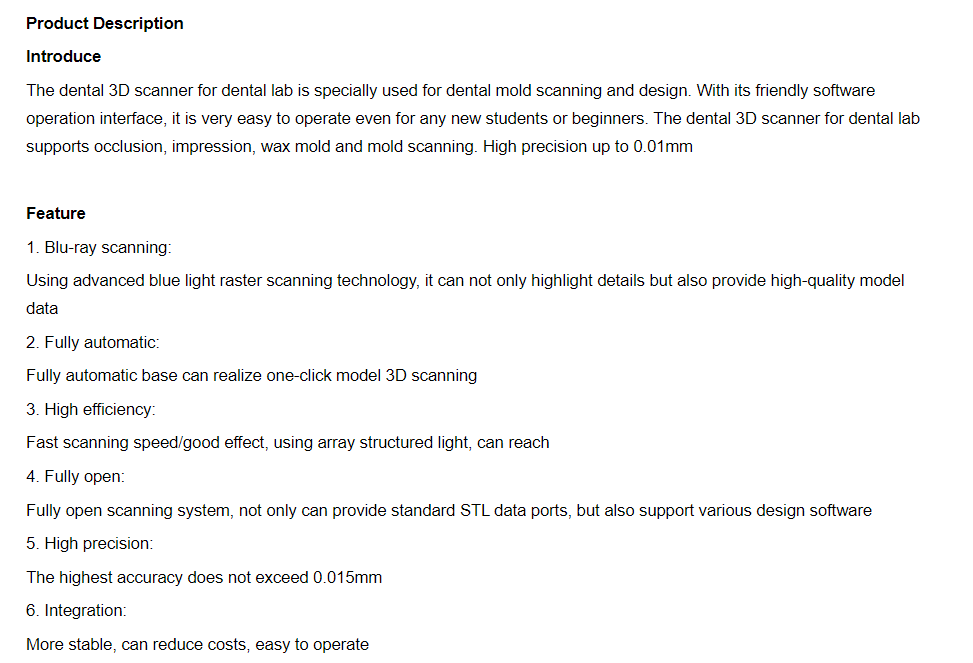The image size is (973, 663).
Task: Click the line starting 'supports occlusion, impression'
Action: [359, 147]
